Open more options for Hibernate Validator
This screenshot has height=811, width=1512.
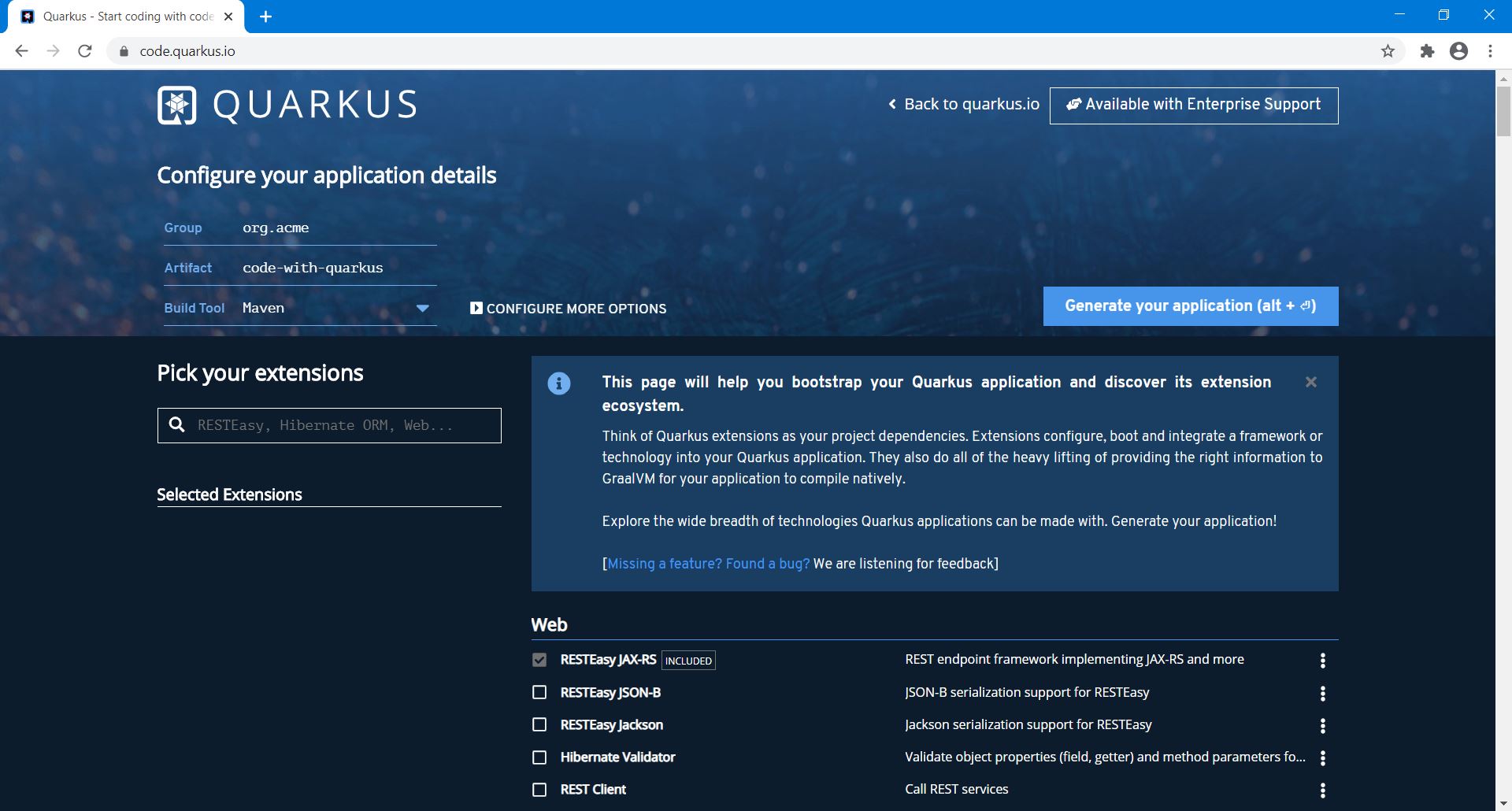coord(1323,757)
